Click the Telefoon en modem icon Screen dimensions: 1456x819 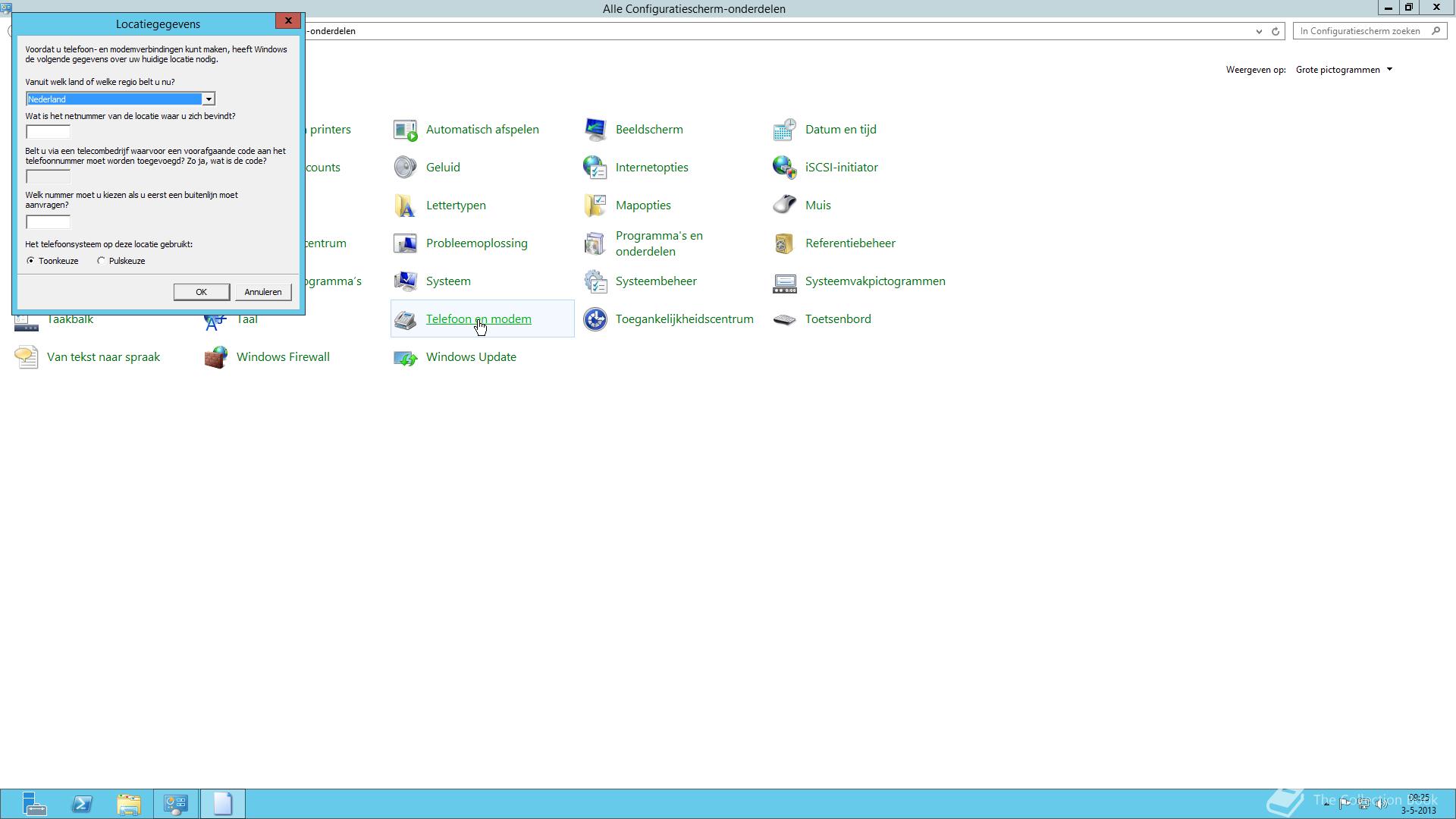(406, 319)
